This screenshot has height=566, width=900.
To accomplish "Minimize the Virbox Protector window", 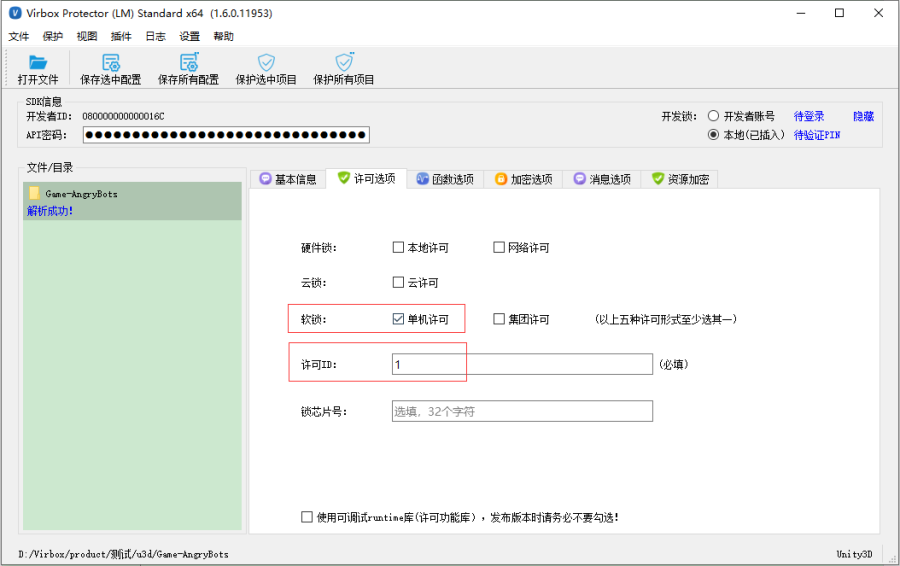I will [801, 13].
